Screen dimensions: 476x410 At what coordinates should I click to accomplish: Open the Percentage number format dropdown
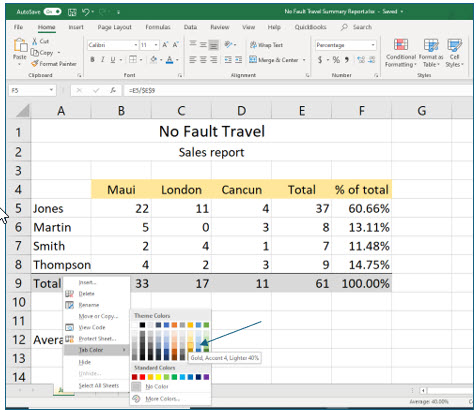coord(373,45)
